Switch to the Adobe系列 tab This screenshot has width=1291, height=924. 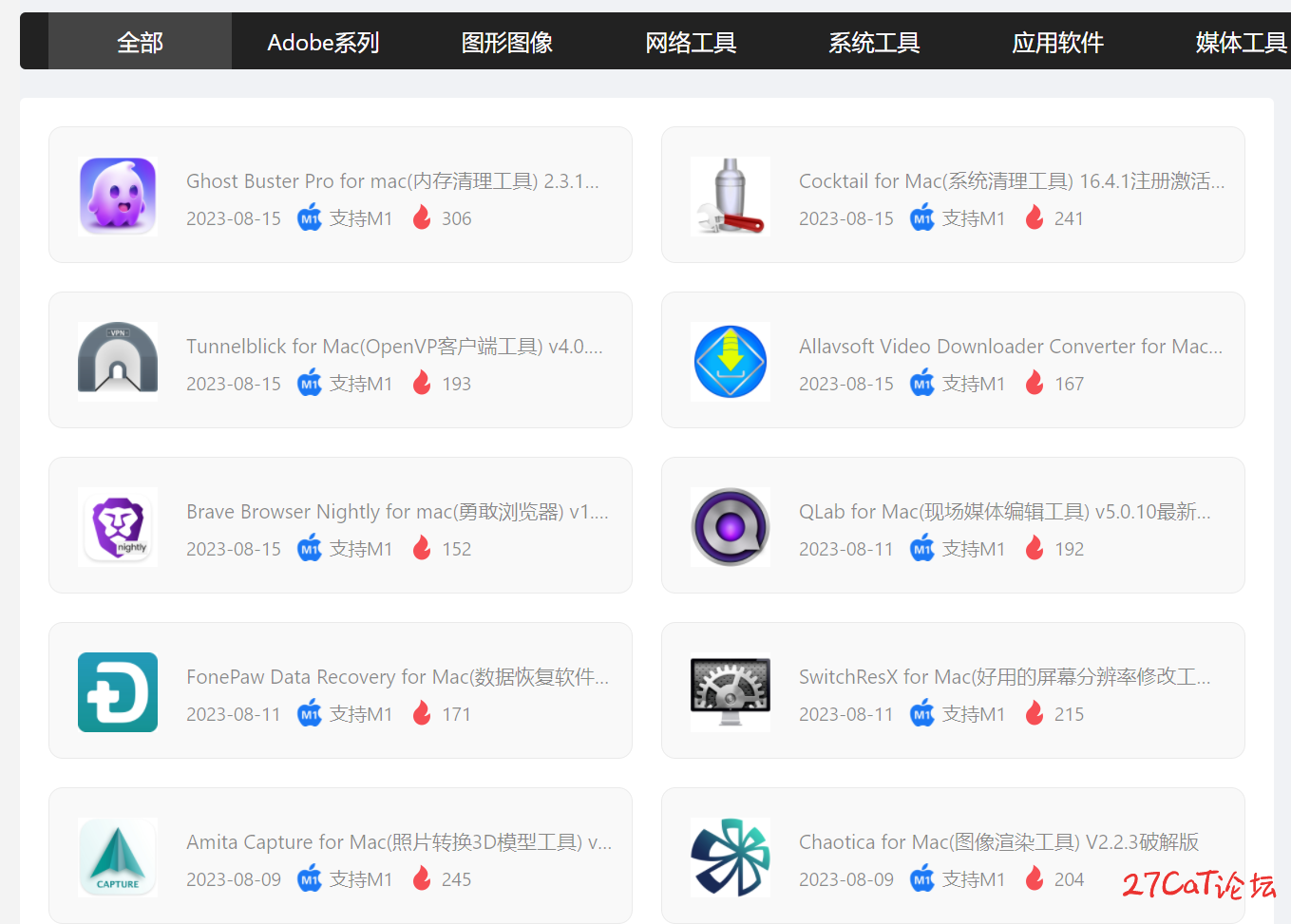[323, 42]
